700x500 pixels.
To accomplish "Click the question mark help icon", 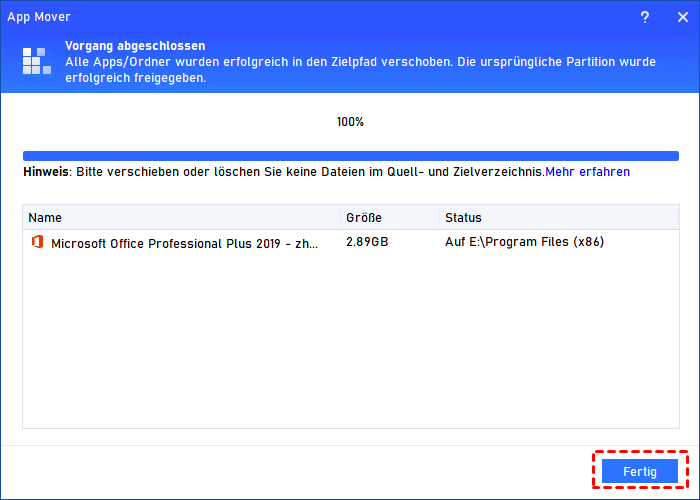I will pos(645,18).
